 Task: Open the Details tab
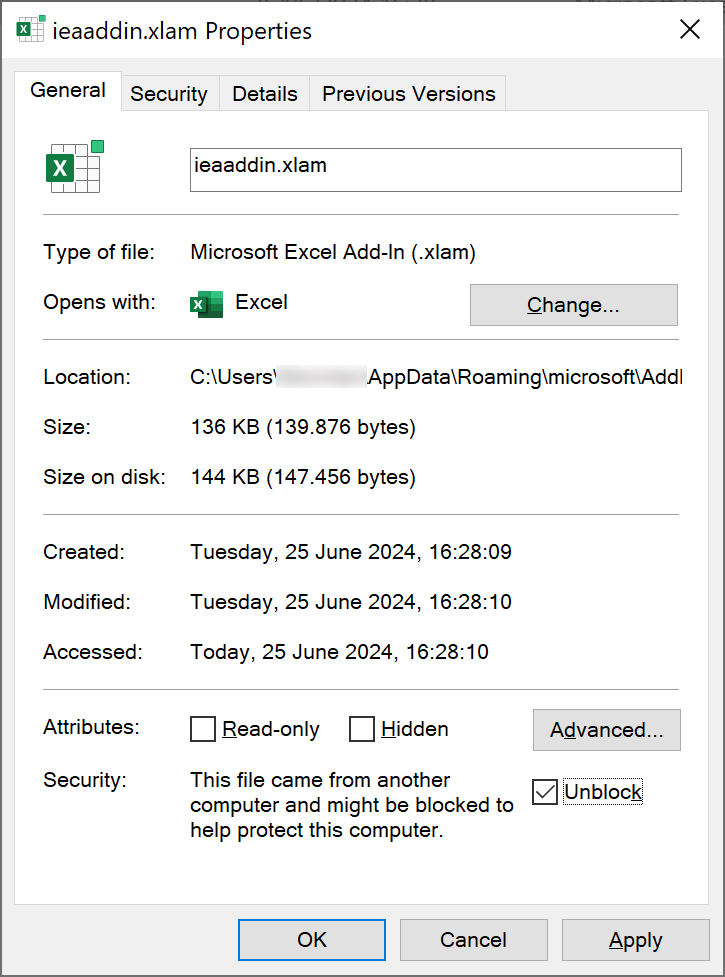click(x=264, y=94)
